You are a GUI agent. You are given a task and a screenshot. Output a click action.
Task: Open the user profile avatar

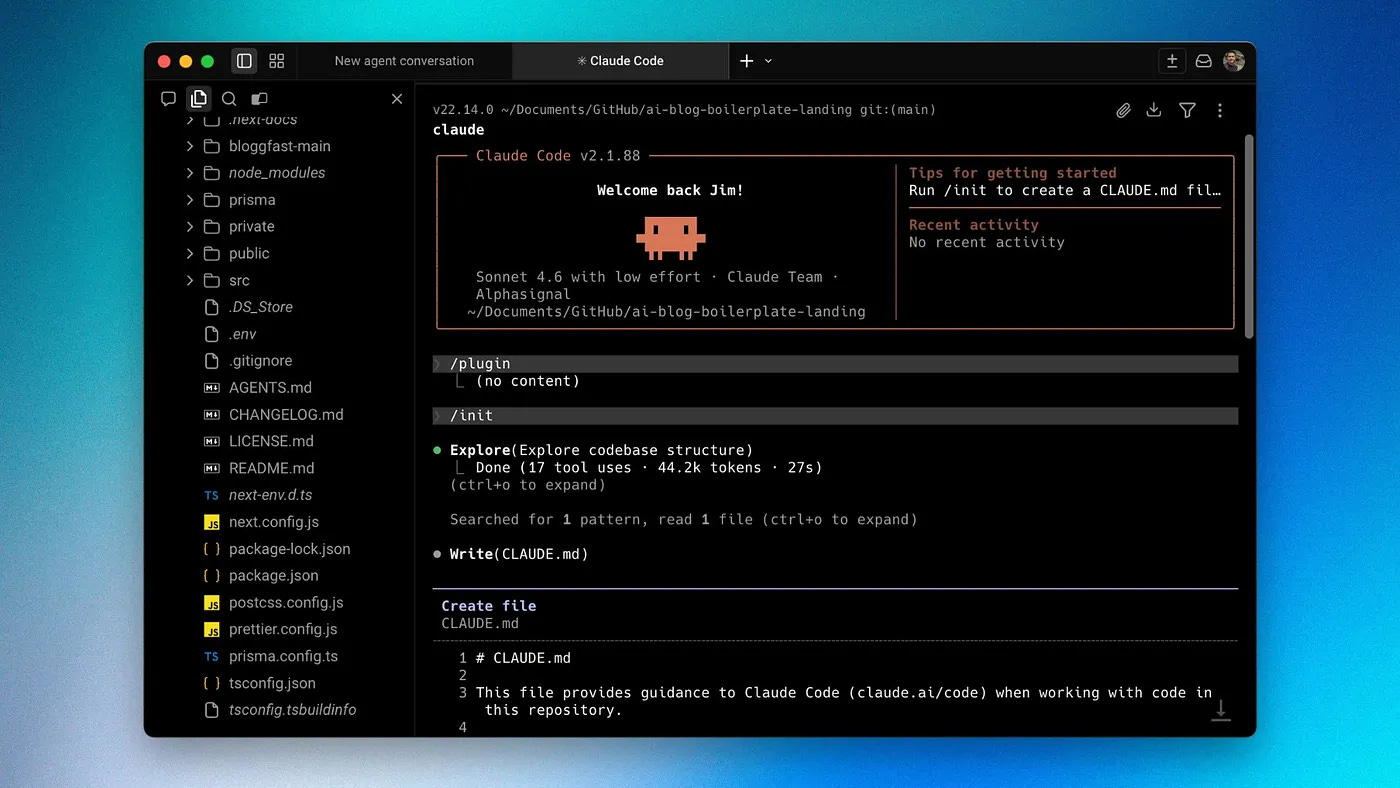(x=1234, y=61)
